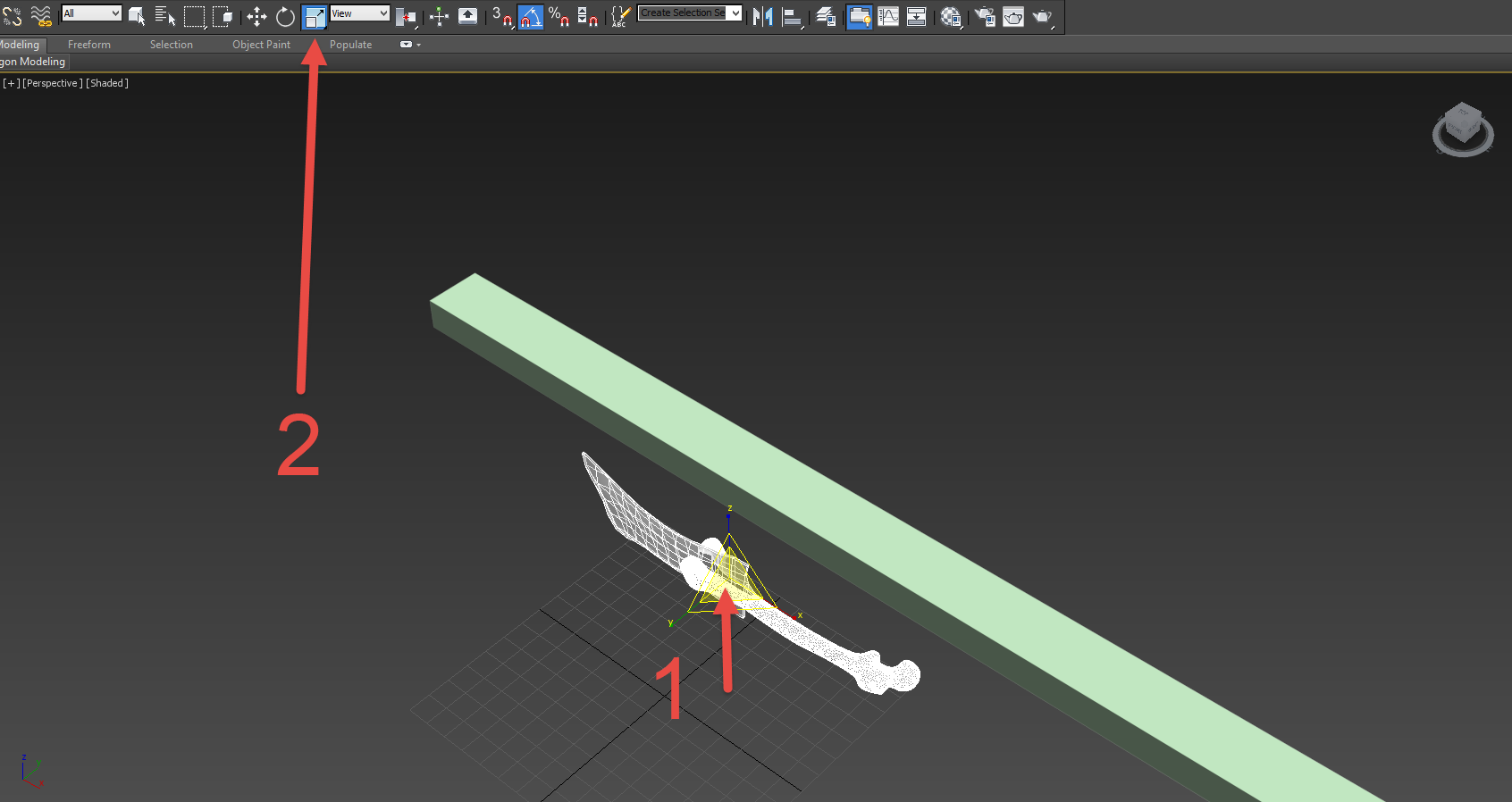Activate the Select and Move tool
The width and height of the screenshot is (1512, 802).
pyautogui.click(x=257, y=16)
